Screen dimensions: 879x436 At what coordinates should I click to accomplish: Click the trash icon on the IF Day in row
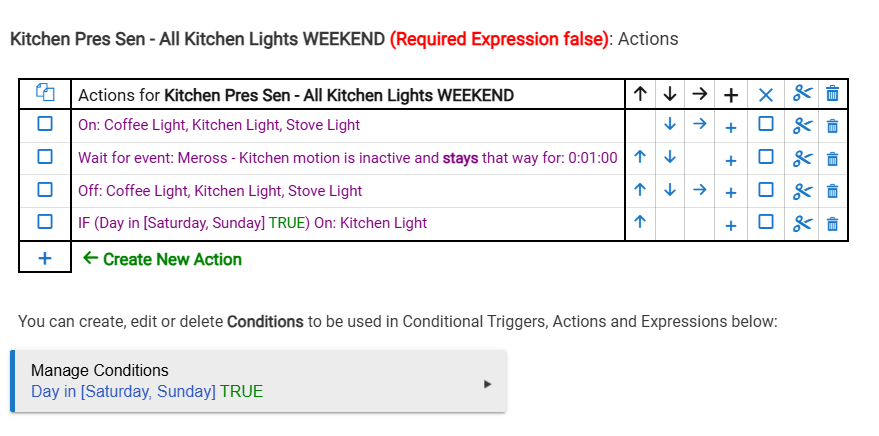[x=832, y=223]
